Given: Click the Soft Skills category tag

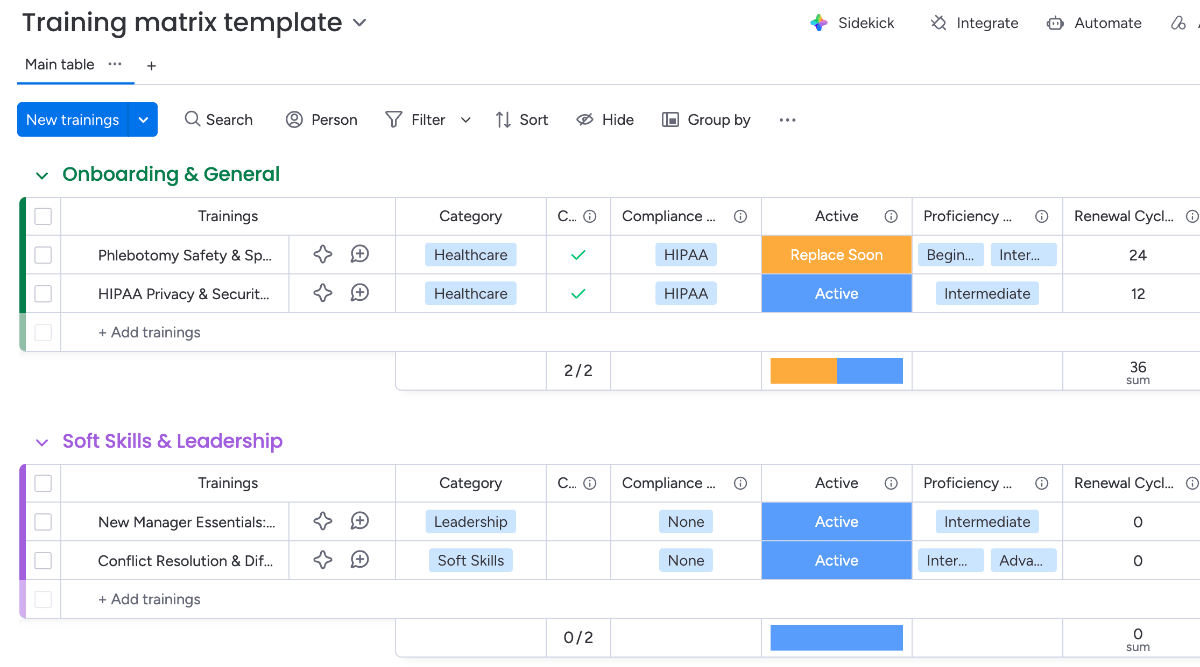Looking at the screenshot, I should (471, 561).
